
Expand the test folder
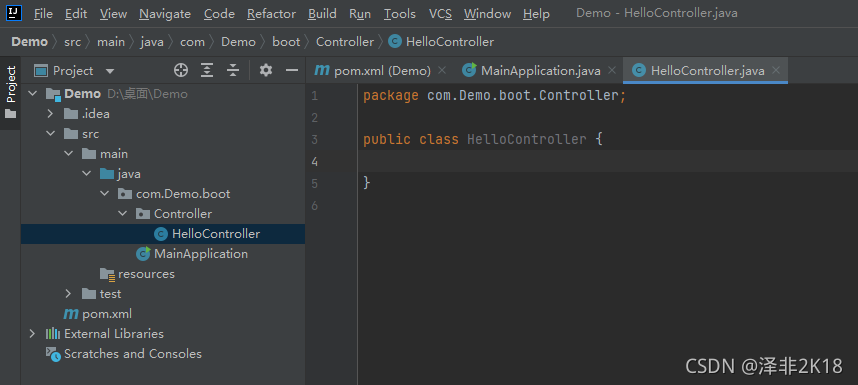click(68, 294)
